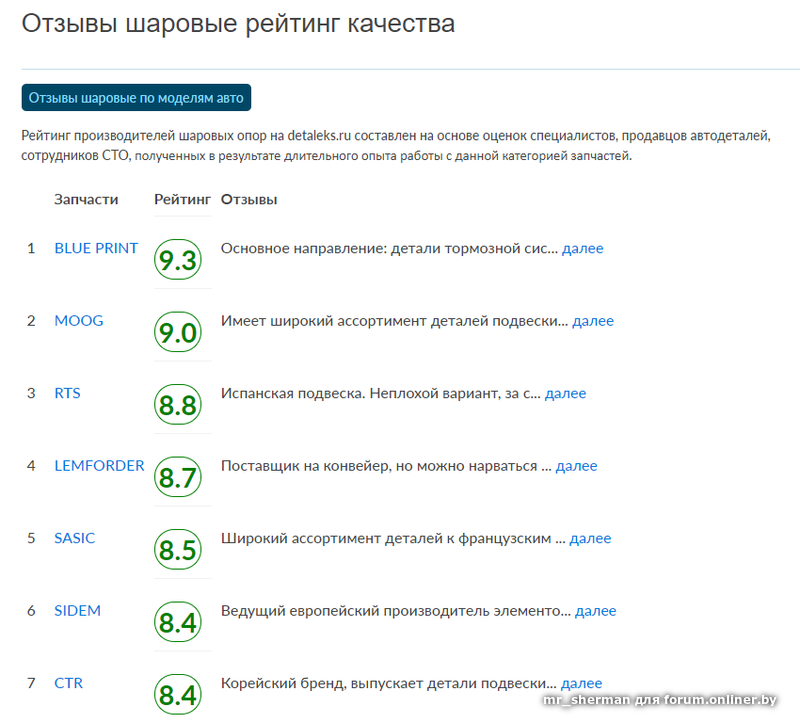The height and width of the screenshot is (723, 800).
Task: Click the 'Запчасти' column header
Action: point(86,199)
